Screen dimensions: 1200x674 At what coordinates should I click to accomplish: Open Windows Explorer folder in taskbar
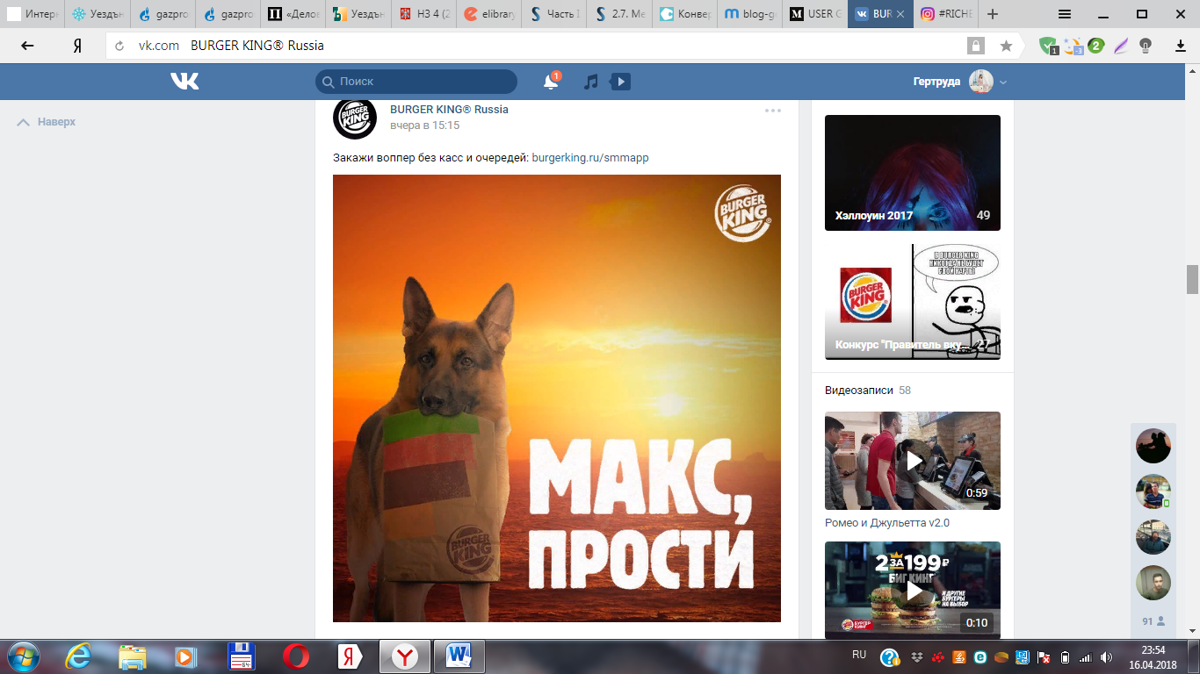tap(133, 657)
